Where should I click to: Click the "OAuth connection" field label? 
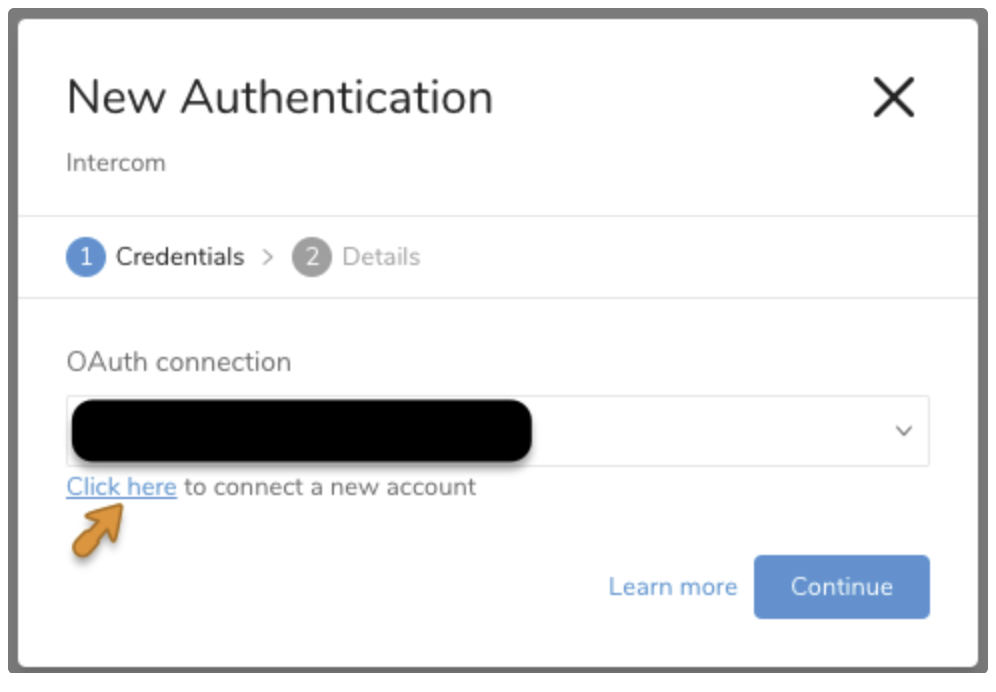tap(179, 362)
